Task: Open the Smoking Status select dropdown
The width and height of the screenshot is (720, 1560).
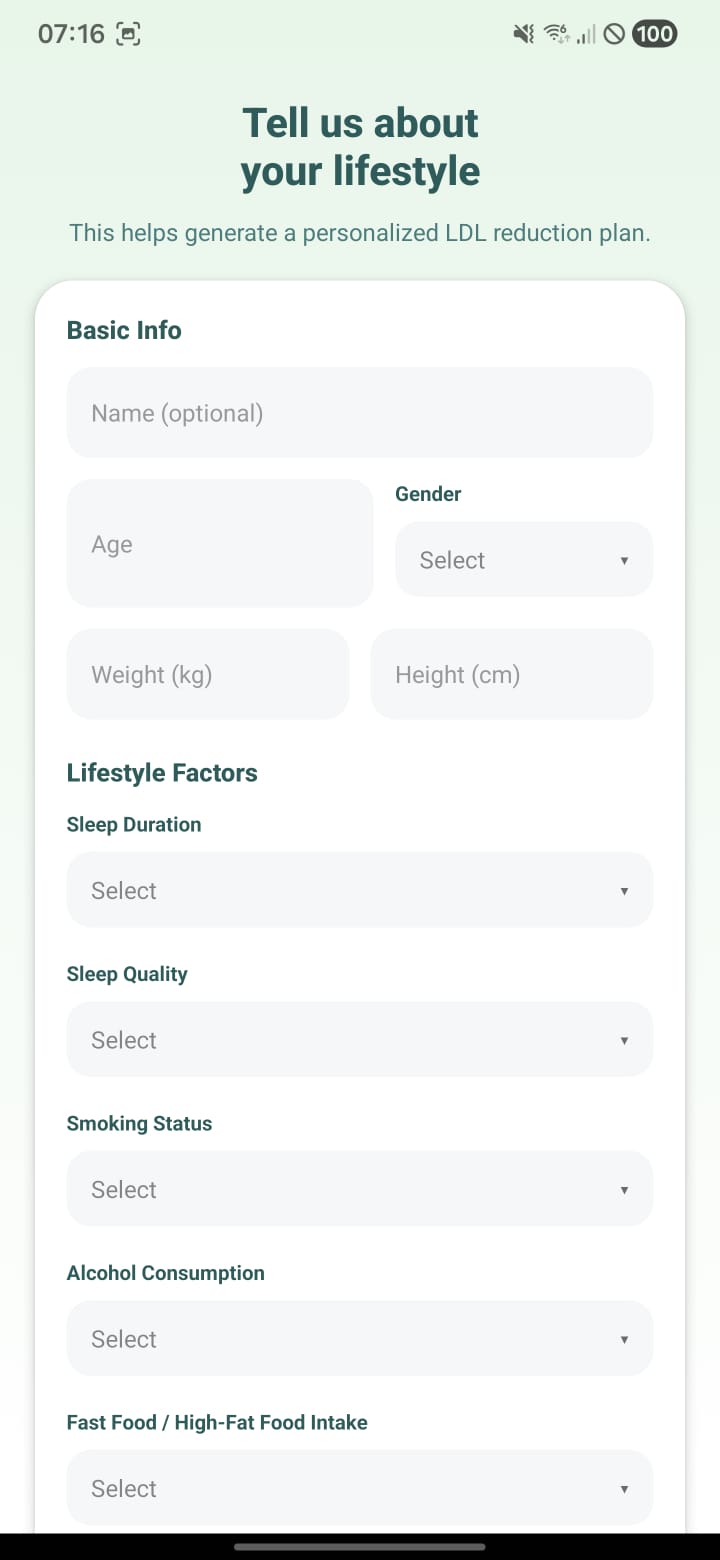Action: (x=360, y=1188)
